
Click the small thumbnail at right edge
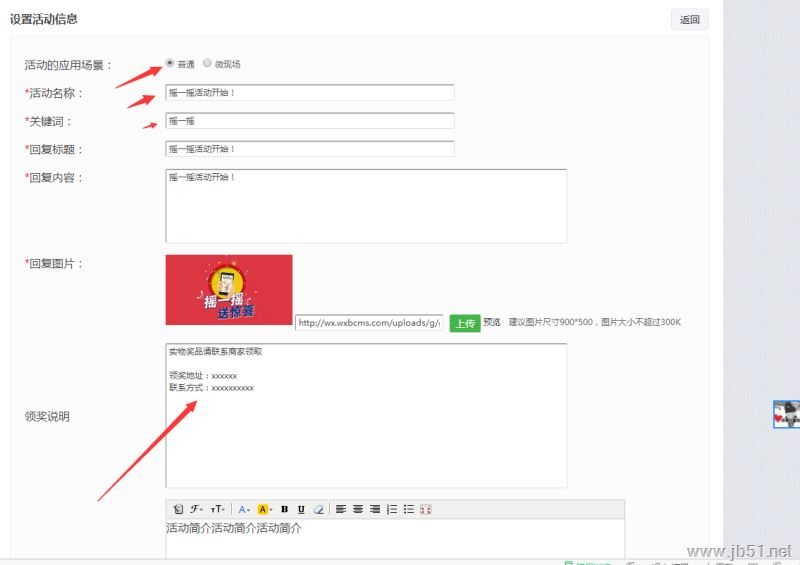pos(786,414)
